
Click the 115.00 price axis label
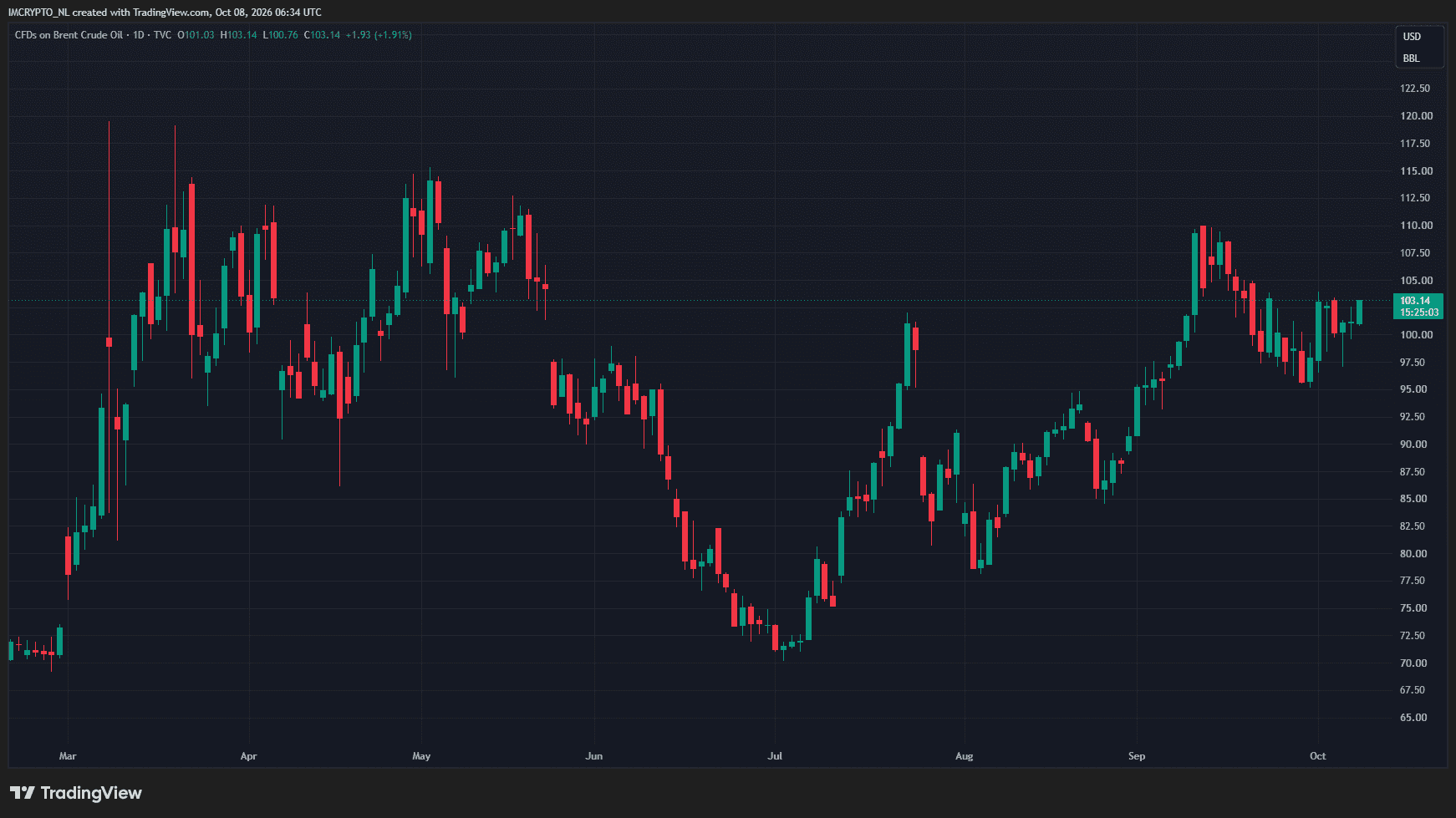(x=1416, y=171)
